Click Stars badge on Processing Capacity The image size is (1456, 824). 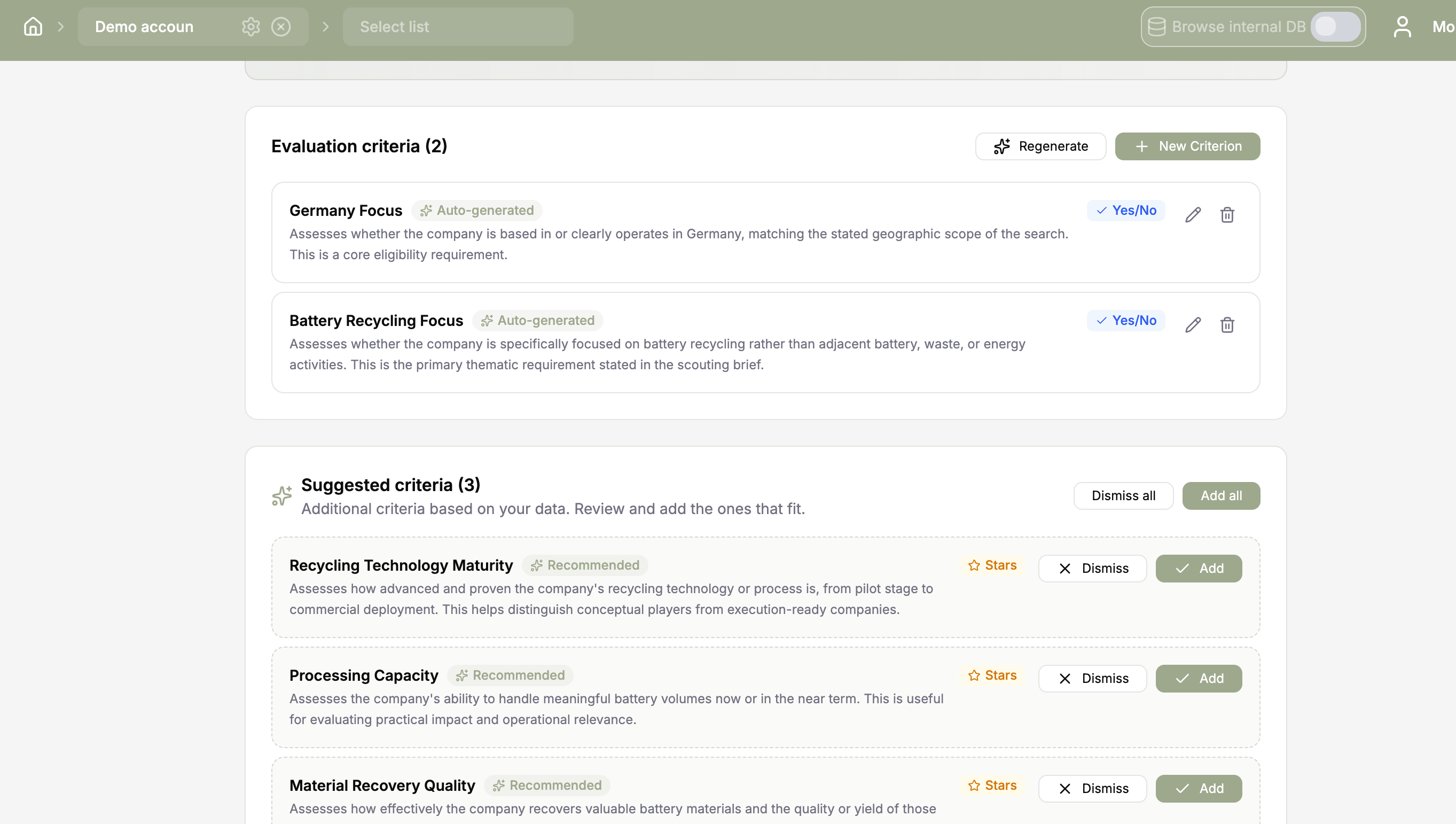point(992,675)
